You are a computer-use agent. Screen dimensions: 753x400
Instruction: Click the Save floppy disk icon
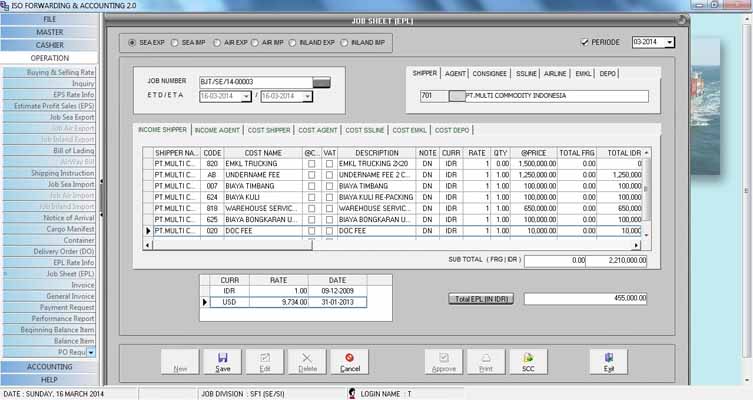tap(222, 361)
